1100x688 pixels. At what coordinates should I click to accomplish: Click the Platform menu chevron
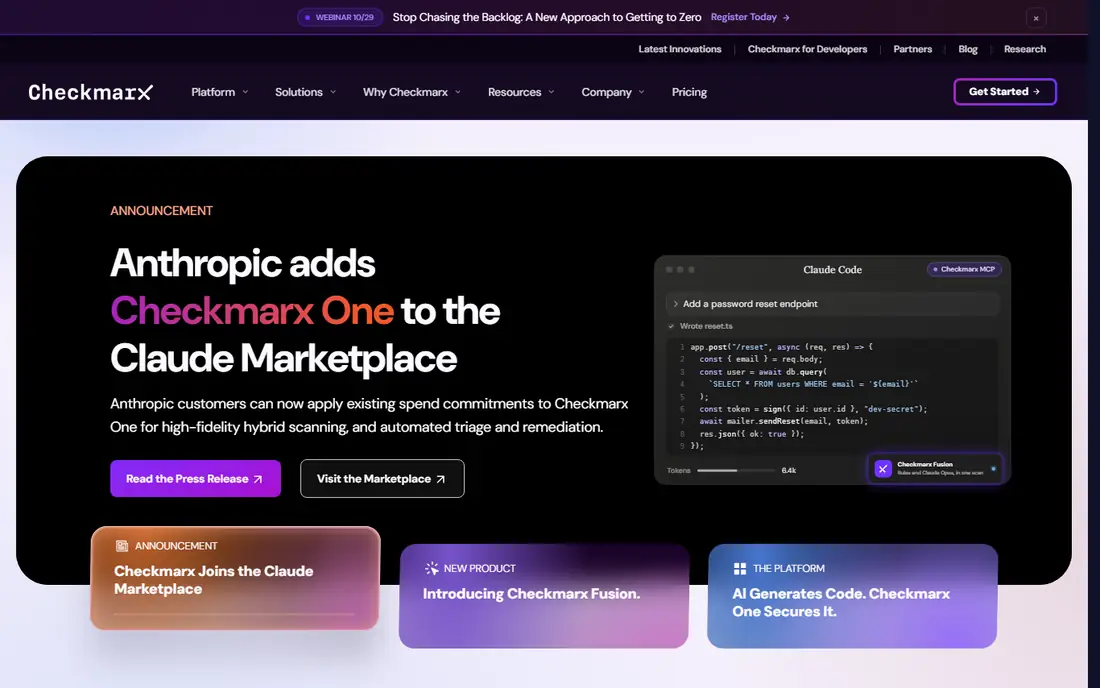pyautogui.click(x=245, y=92)
